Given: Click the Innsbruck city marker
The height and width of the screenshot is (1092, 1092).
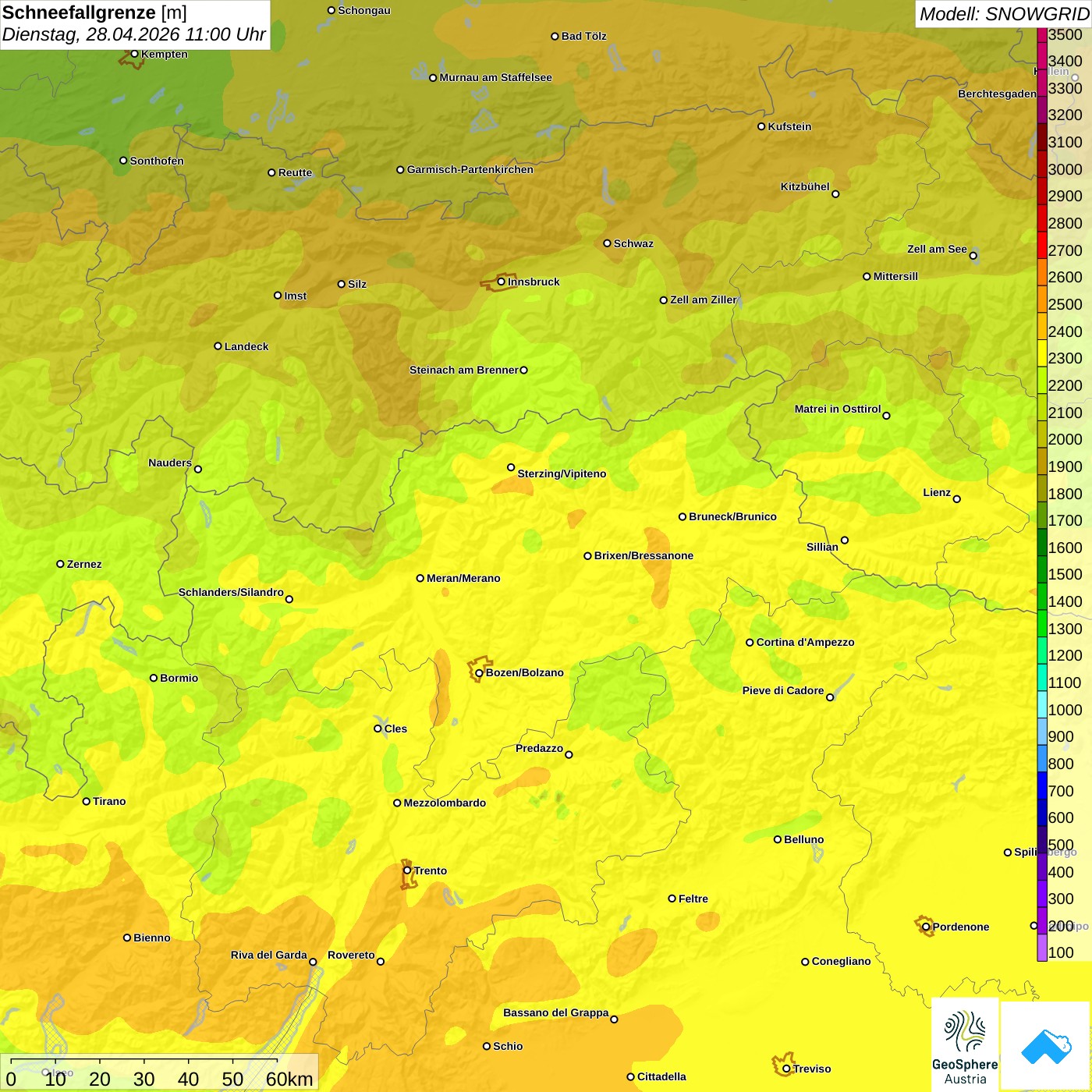Looking at the screenshot, I should tap(501, 282).
